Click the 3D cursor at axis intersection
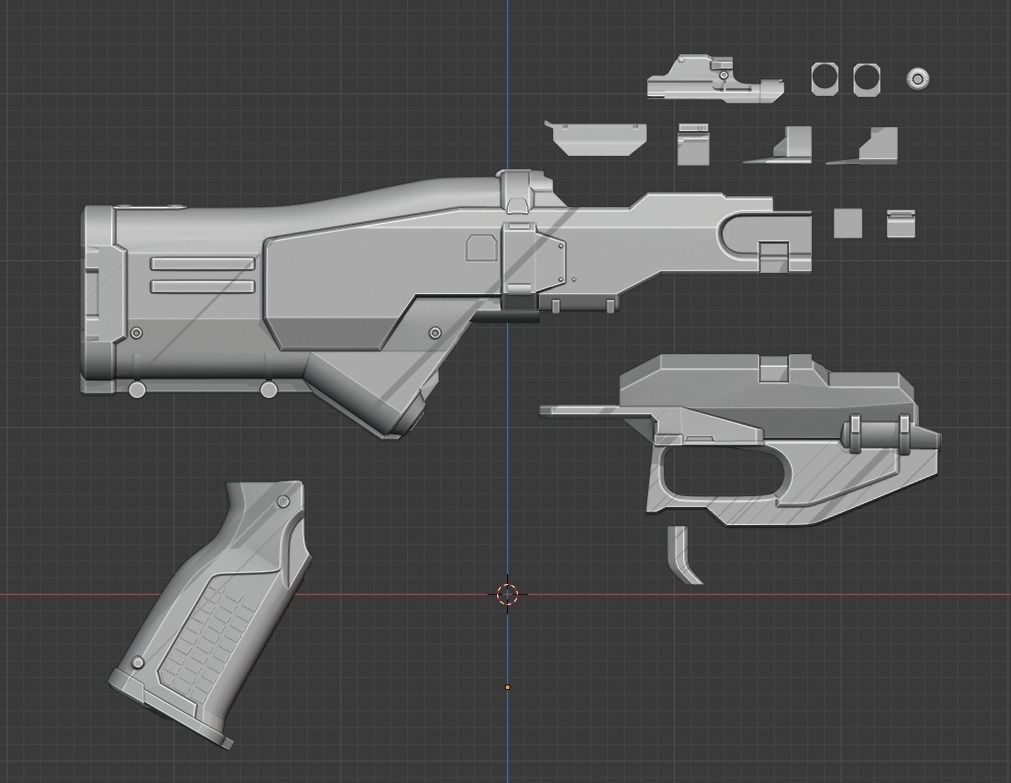Image resolution: width=1011 pixels, height=783 pixels. [507, 594]
